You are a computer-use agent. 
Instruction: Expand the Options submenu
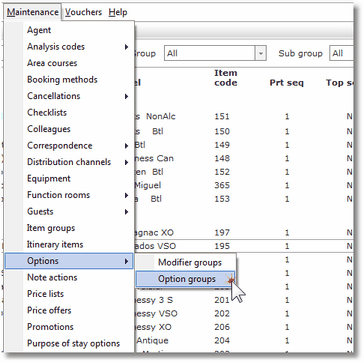[x=69, y=261]
